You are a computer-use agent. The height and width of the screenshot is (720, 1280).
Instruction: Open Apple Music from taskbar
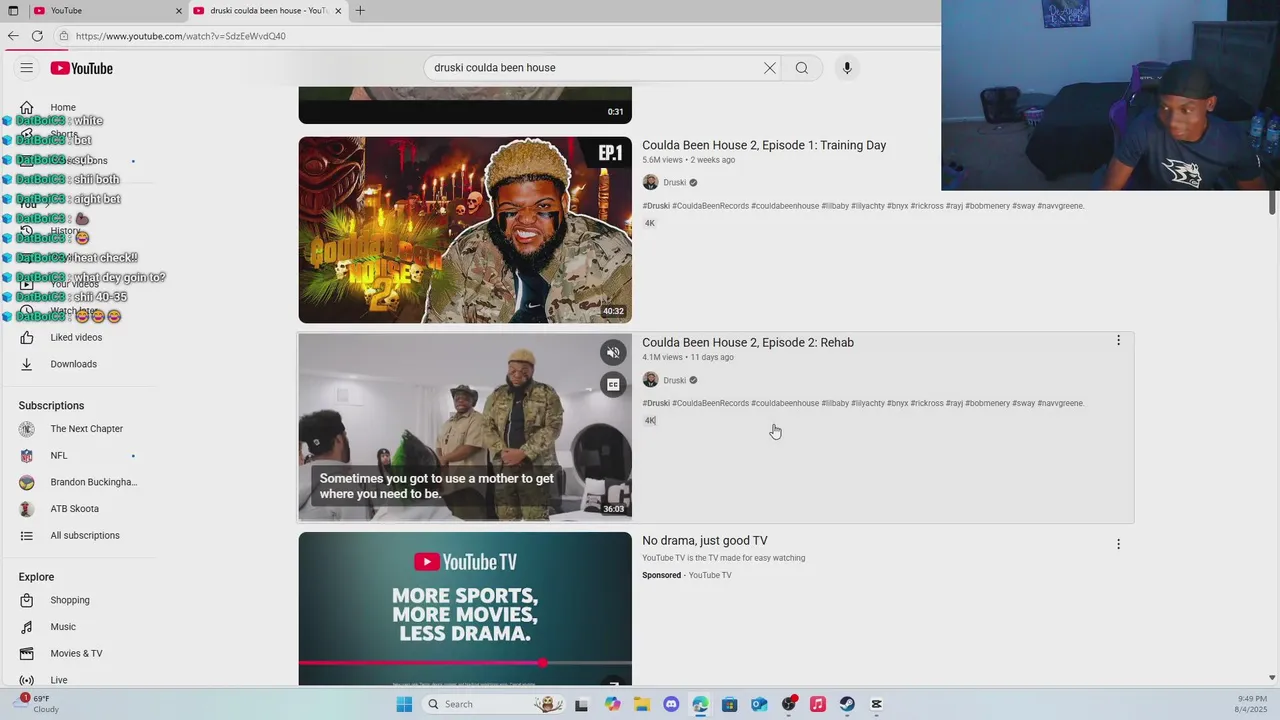point(818,704)
